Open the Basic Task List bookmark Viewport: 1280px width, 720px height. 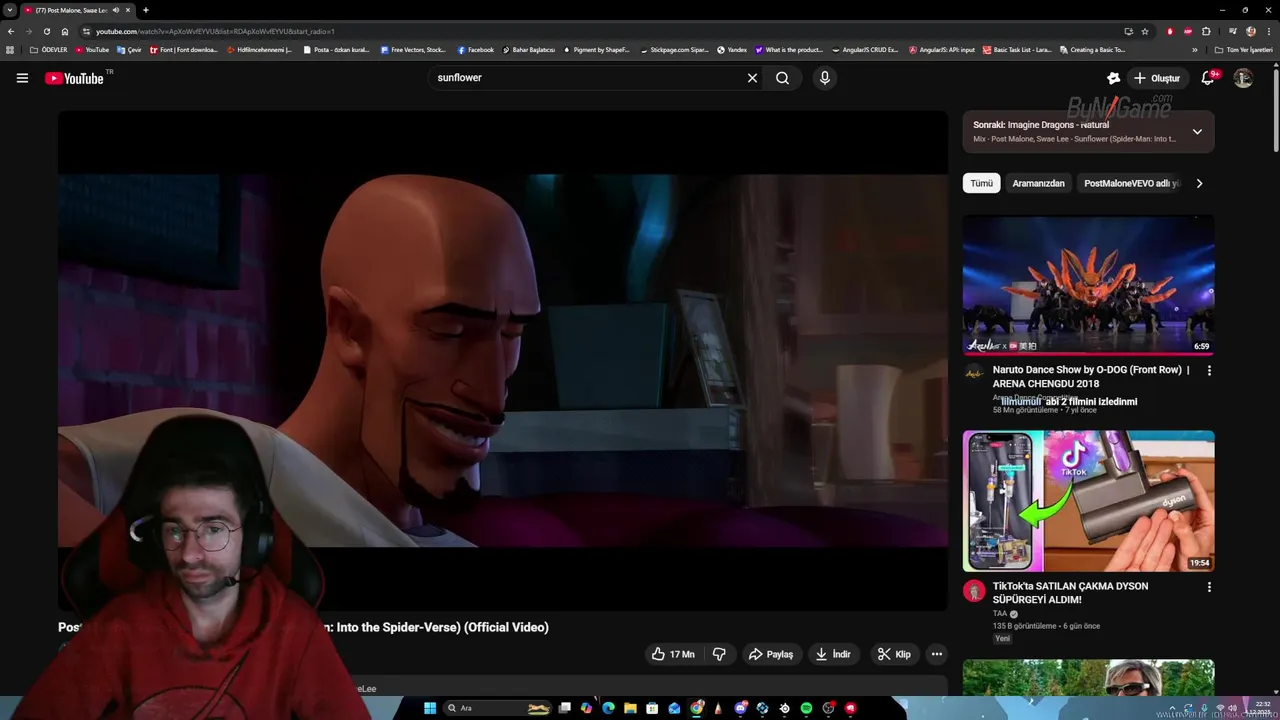tap(1017, 49)
